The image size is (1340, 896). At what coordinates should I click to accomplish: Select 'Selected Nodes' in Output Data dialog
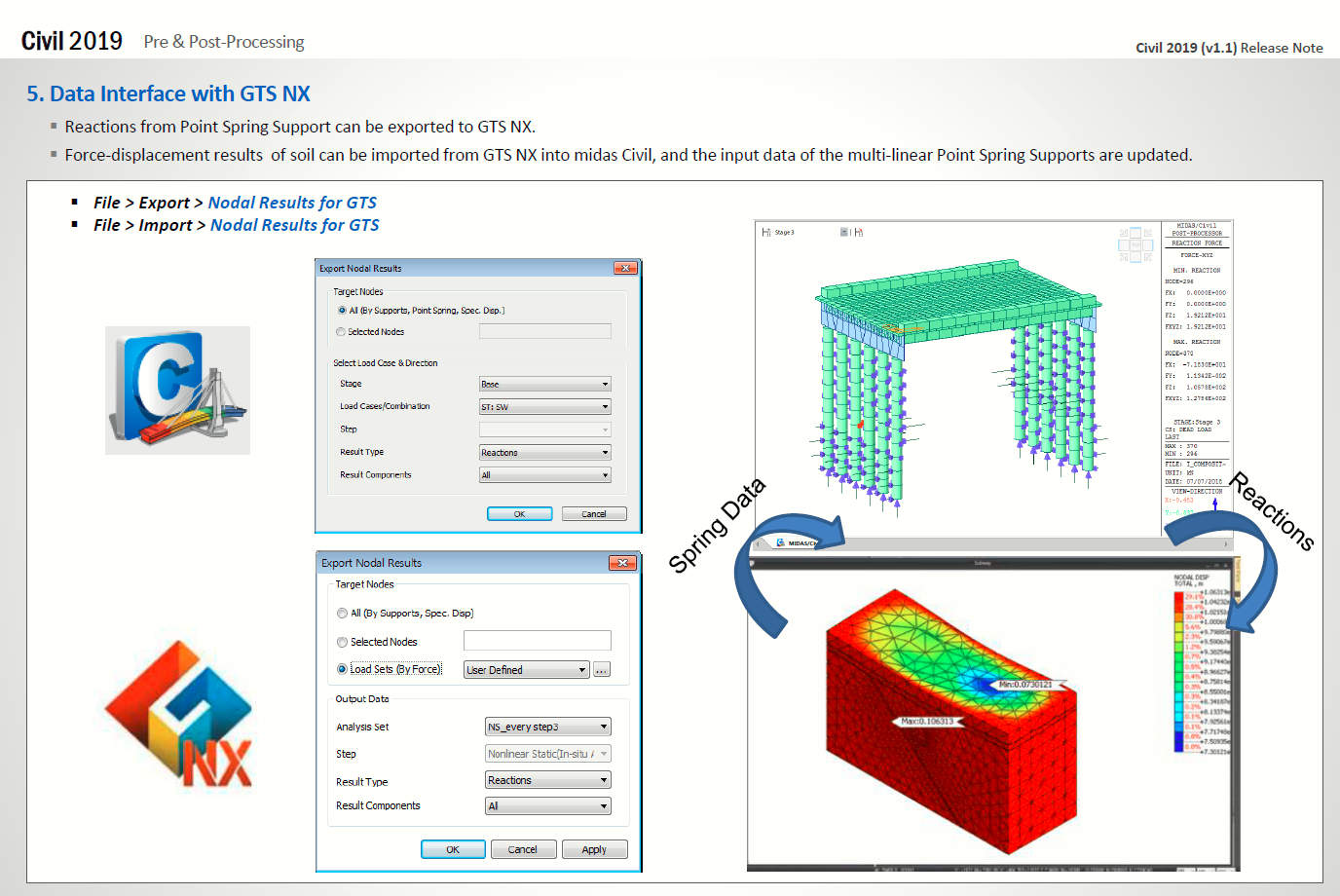coord(342,642)
